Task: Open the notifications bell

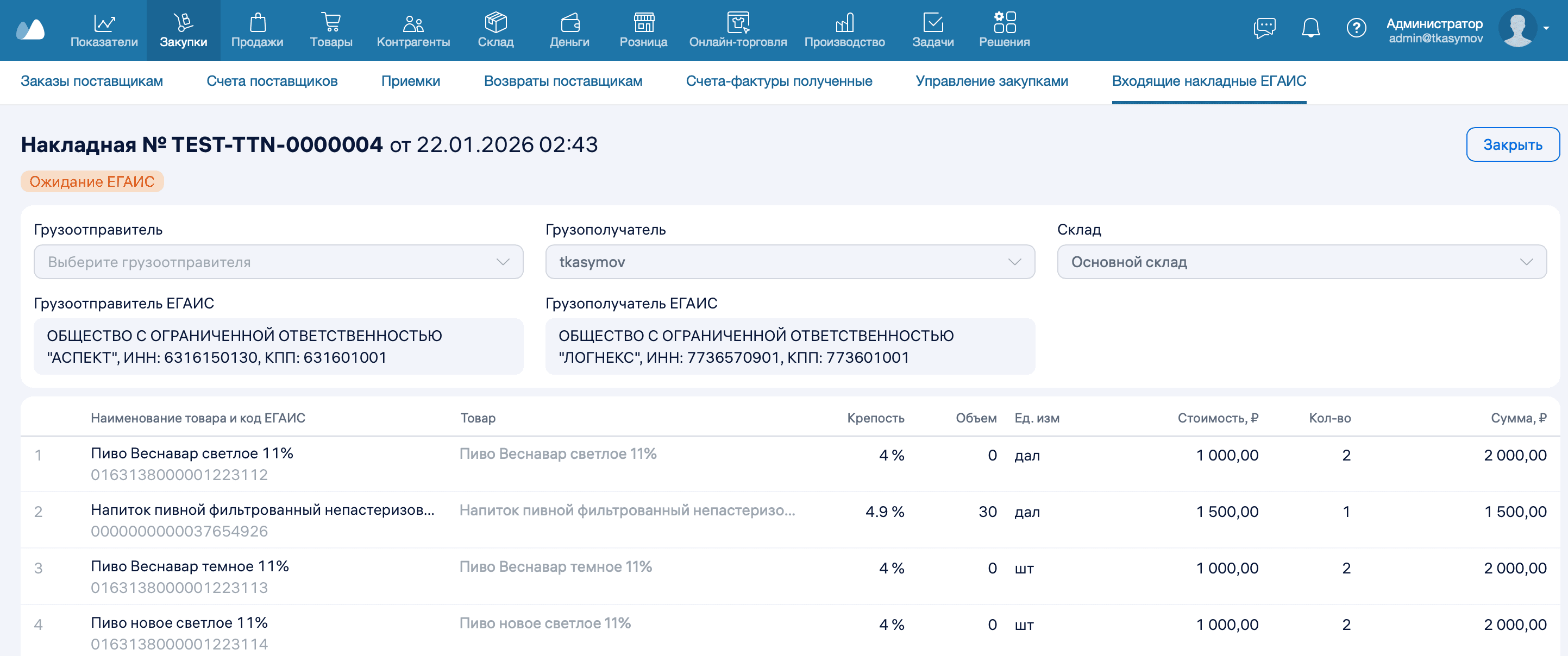Action: pyautogui.click(x=1310, y=27)
